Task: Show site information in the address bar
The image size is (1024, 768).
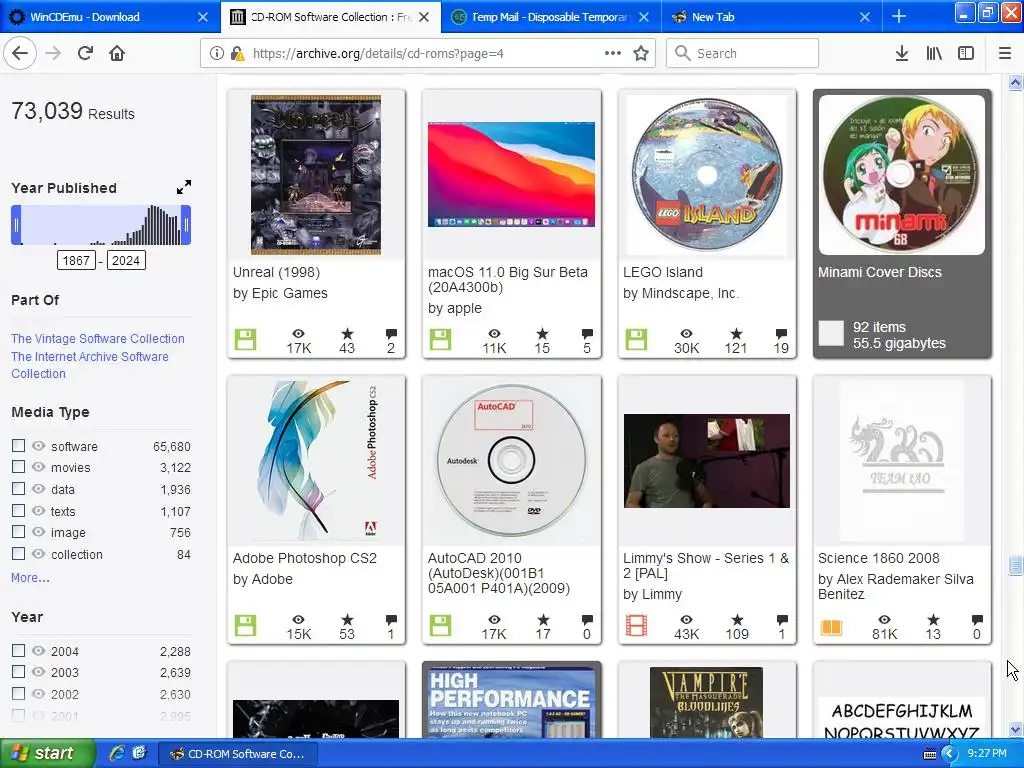Action: (217, 54)
